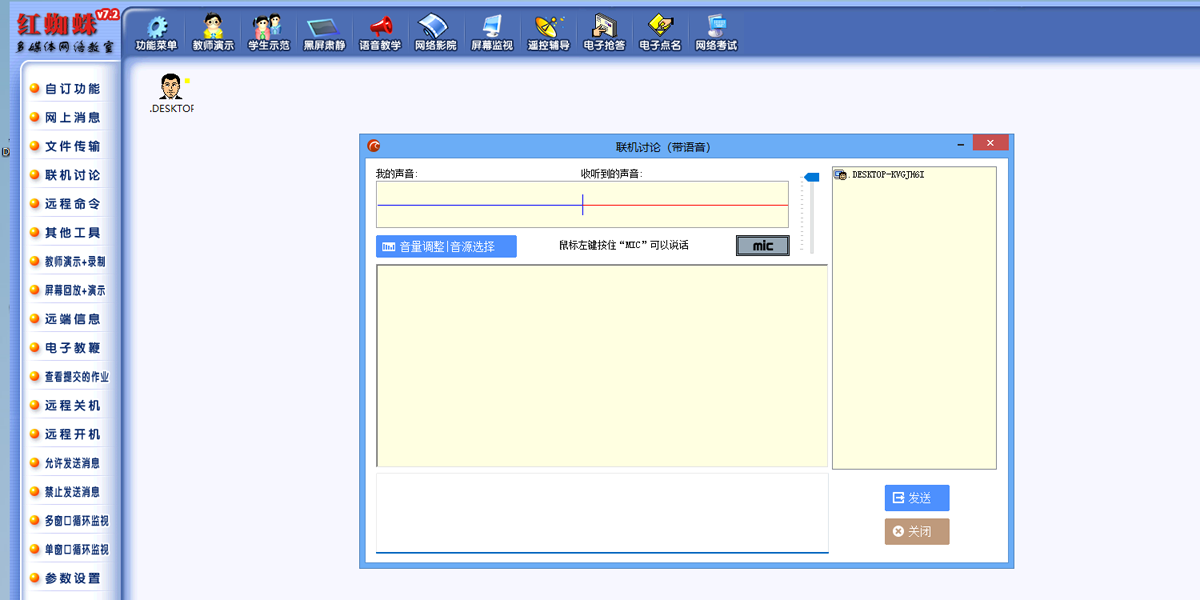1200x600 pixels.
Task: Open the 功能菜单 function menu
Action: click(x=155, y=30)
